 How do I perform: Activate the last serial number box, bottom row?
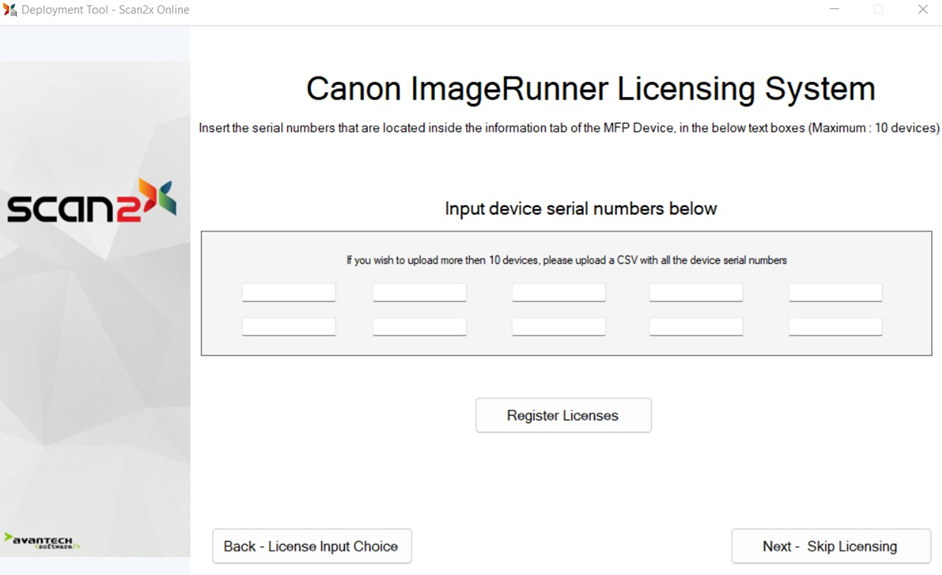834,326
